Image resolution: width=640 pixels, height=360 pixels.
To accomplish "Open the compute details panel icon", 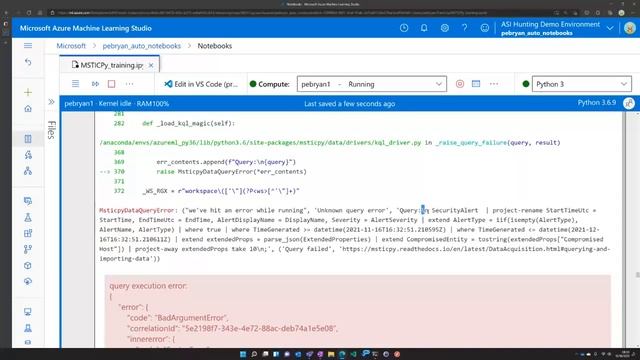I will [x=476, y=84].
